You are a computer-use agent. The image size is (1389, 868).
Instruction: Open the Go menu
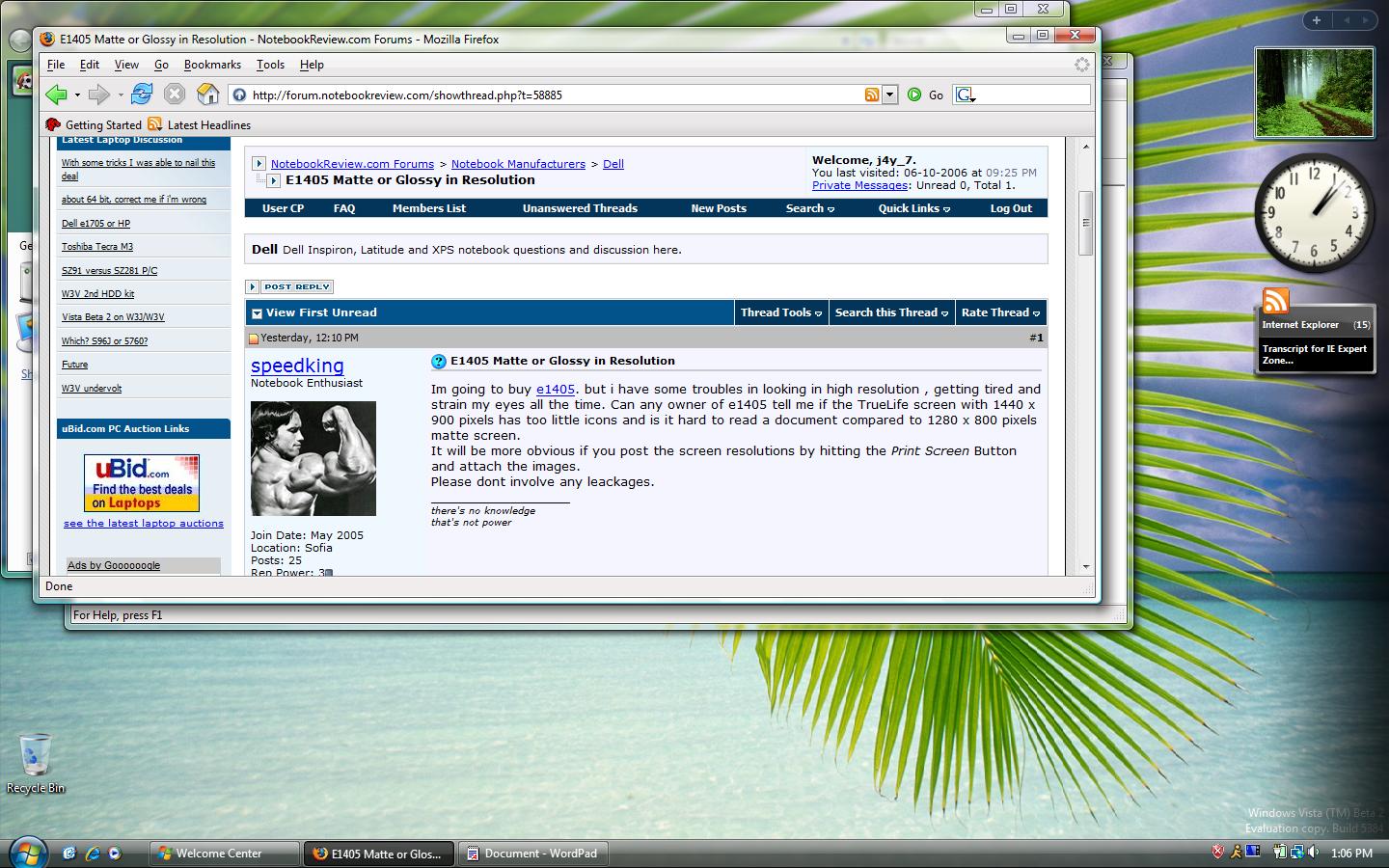pyautogui.click(x=161, y=65)
